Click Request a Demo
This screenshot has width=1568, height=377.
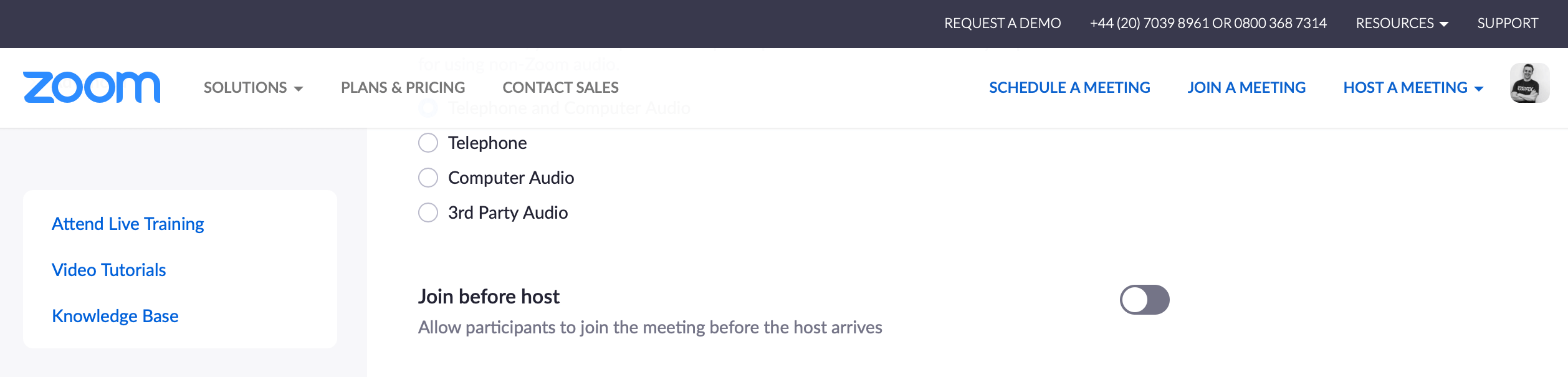tap(1002, 24)
